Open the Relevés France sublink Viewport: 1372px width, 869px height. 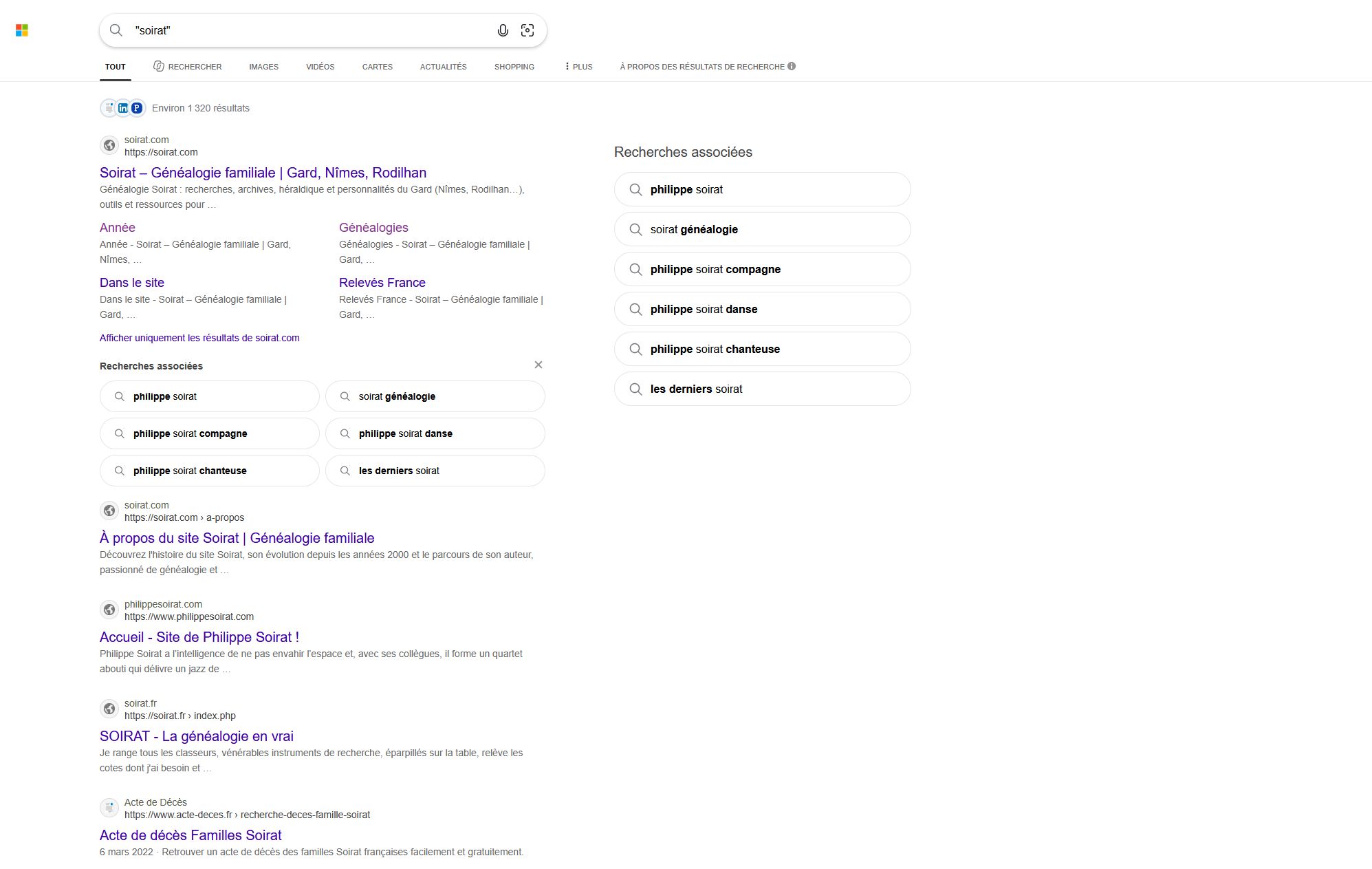382,283
